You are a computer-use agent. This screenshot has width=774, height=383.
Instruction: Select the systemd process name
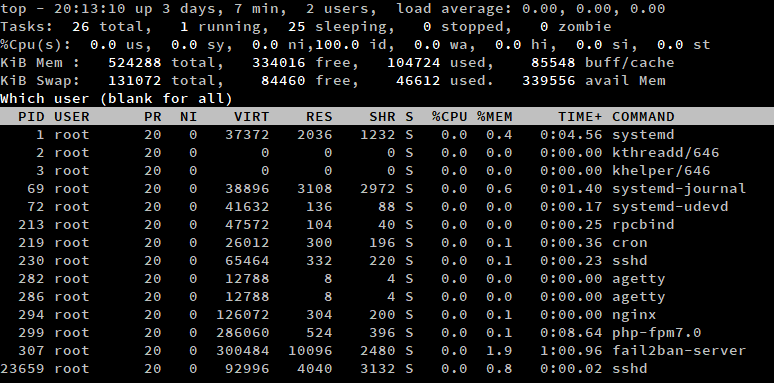[643, 135]
